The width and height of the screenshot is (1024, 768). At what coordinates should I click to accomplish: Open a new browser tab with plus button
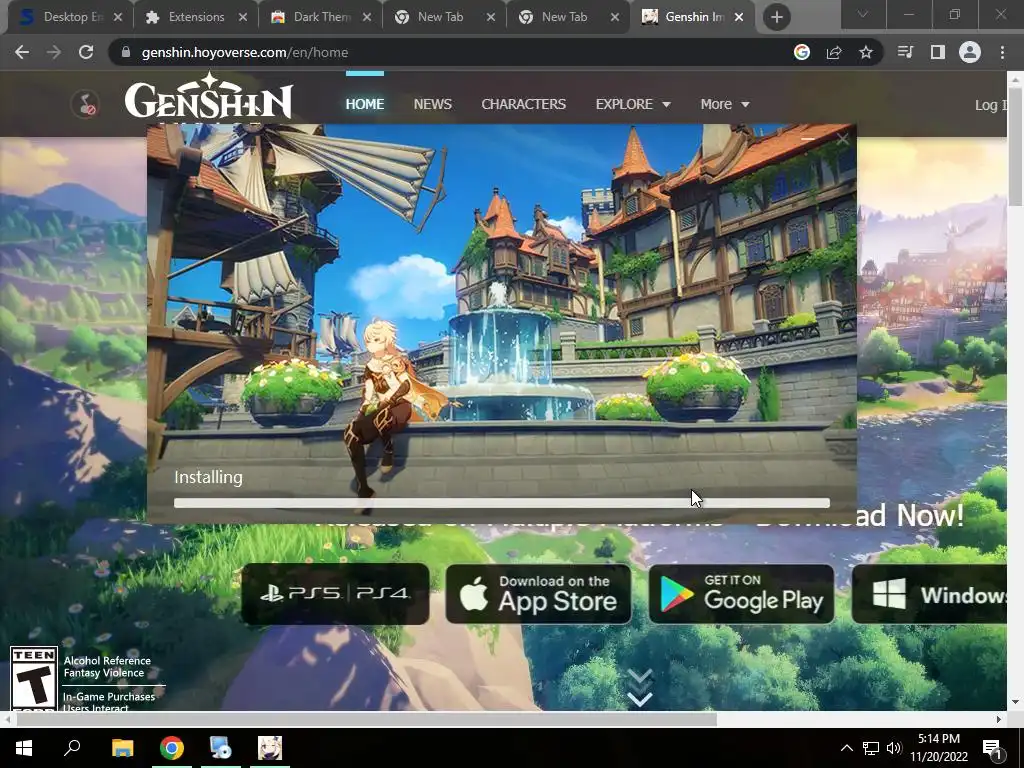click(x=776, y=17)
